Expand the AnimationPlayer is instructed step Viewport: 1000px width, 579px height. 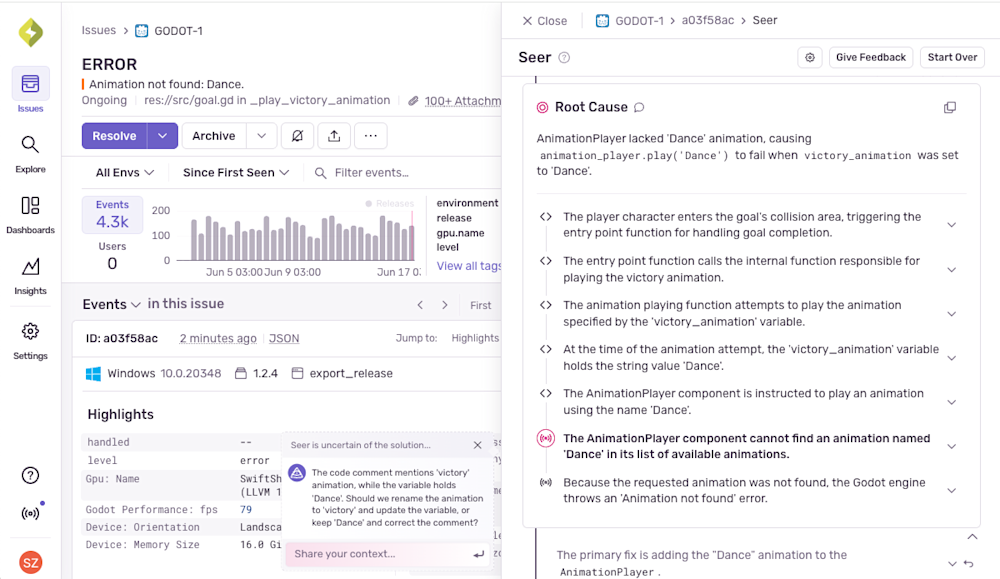coord(951,402)
